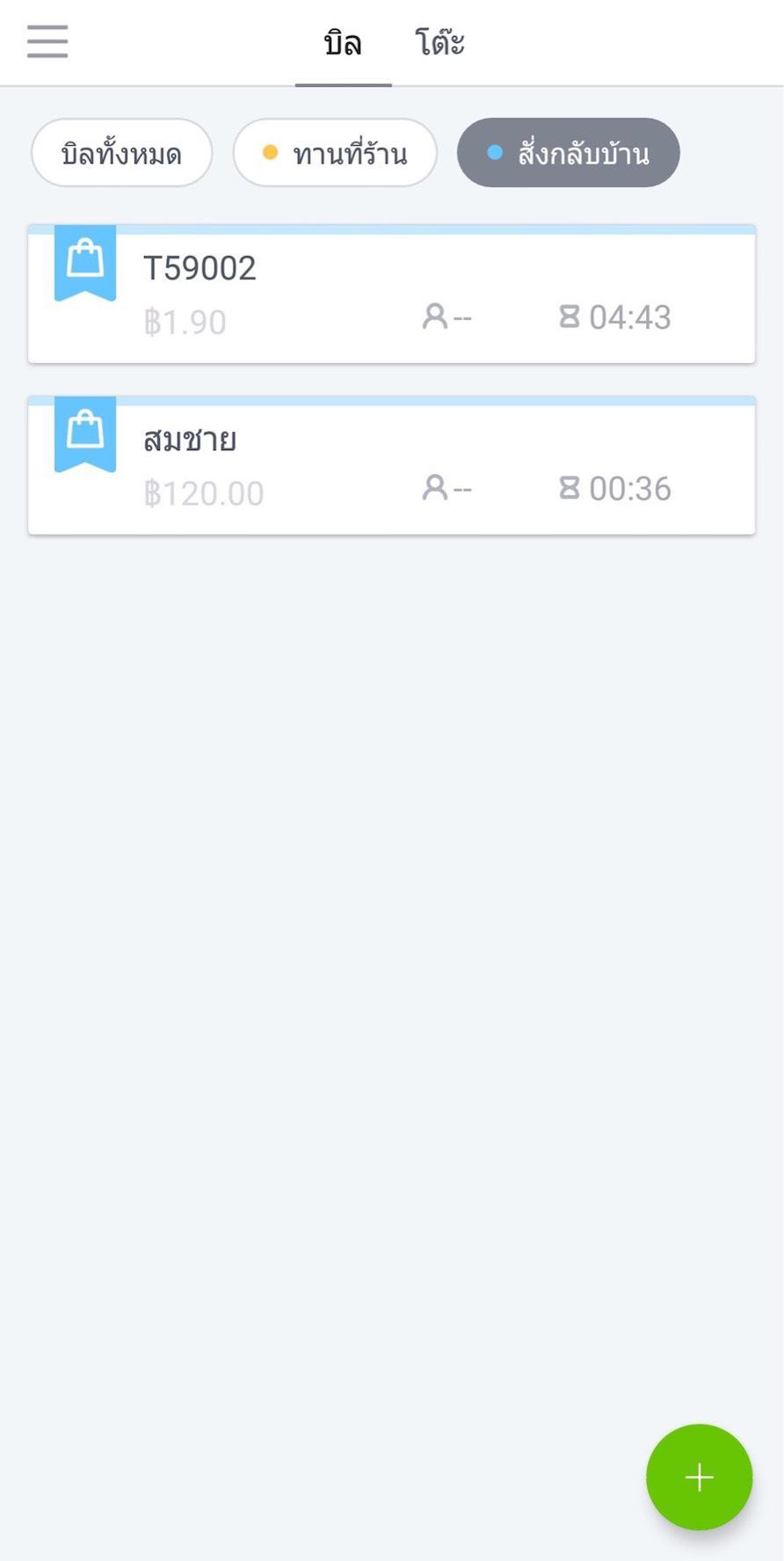Click the shopping bag icon on สมชาย bill

(85, 433)
